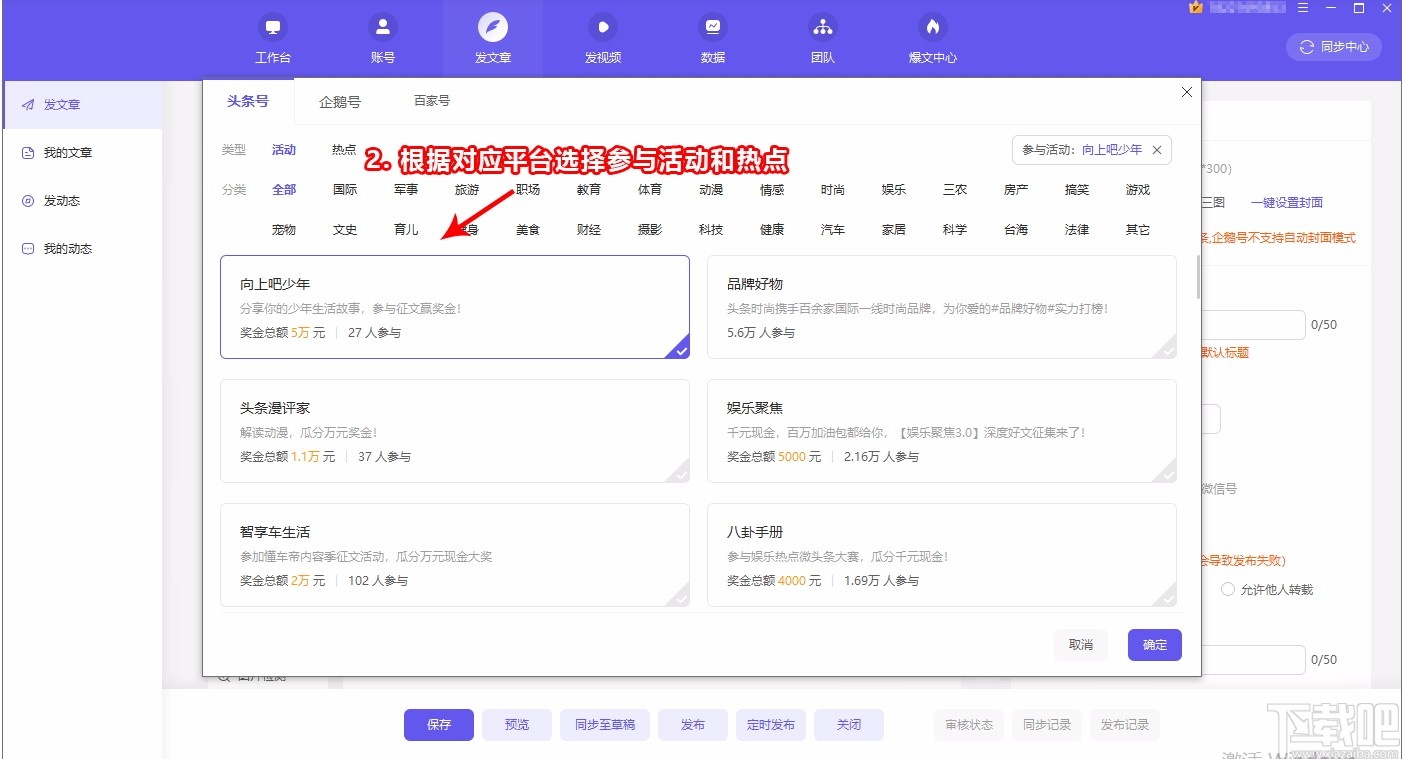1402x759 pixels.
Task: Click the 同步中心 sync center button
Action: (x=1333, y=46)
